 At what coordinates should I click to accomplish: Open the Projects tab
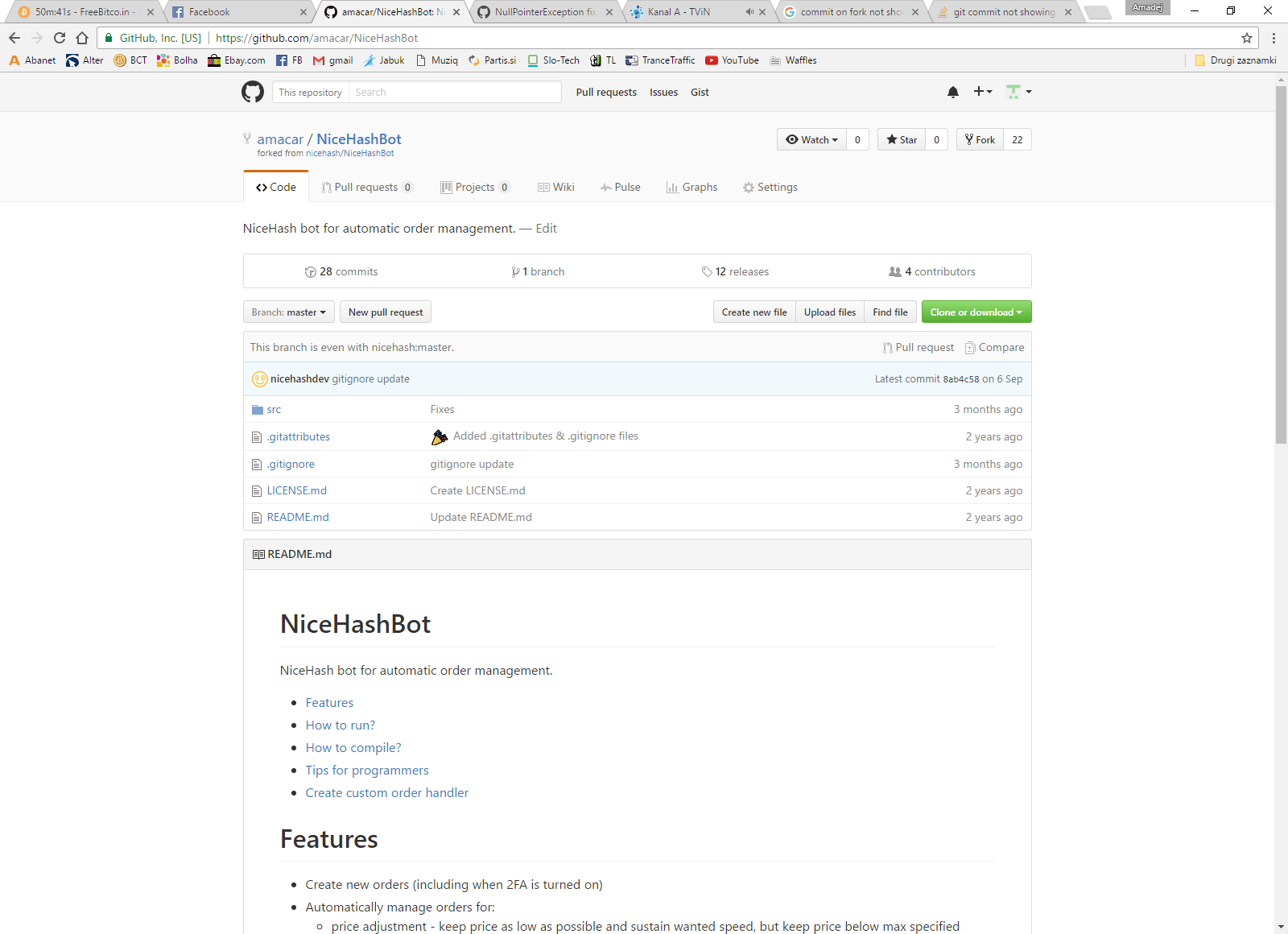pyautogui.click(x=475, y=187)
